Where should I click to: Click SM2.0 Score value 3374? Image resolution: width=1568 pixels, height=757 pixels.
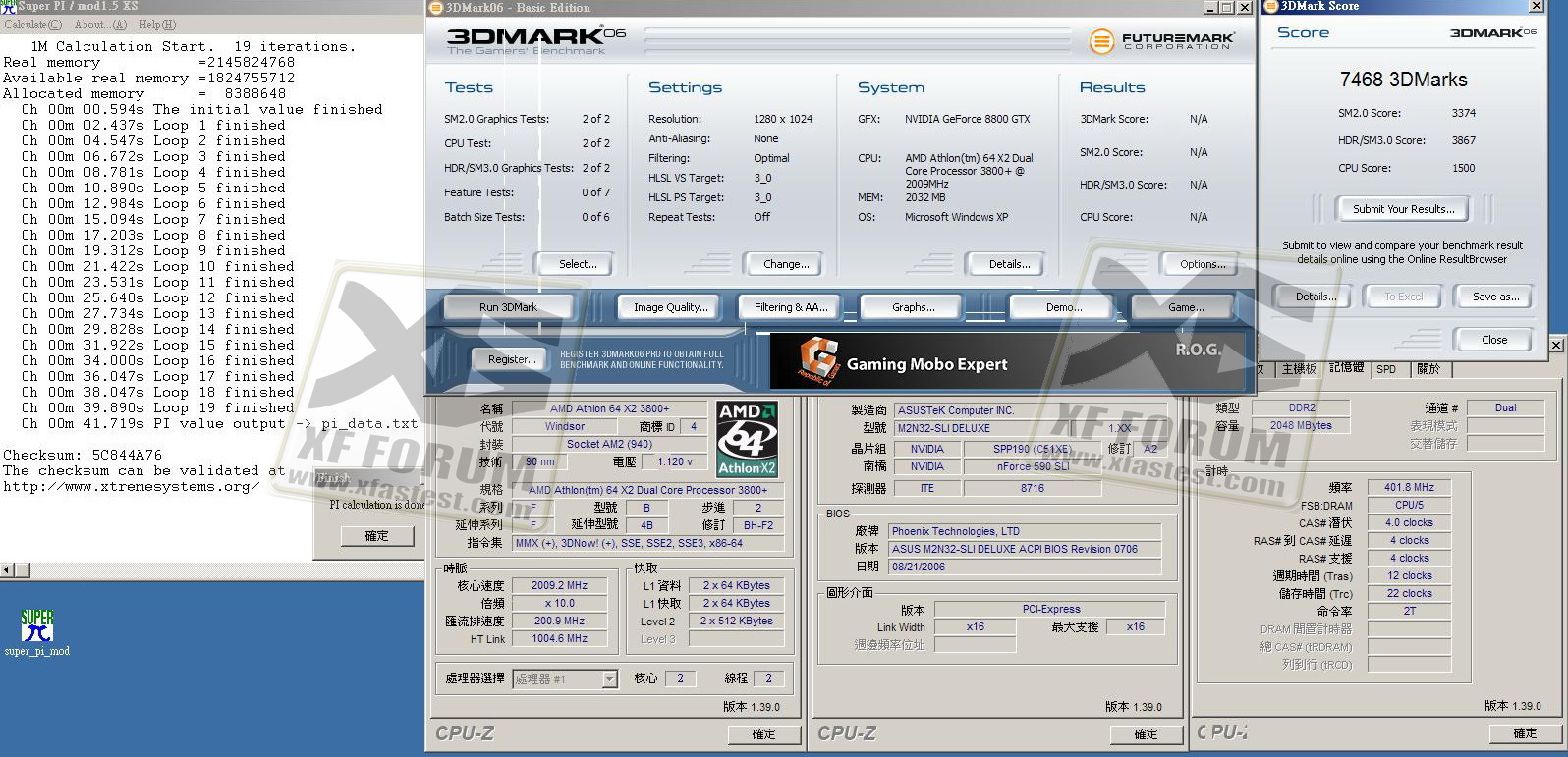pyautogui.click(x=1463, y=113)
